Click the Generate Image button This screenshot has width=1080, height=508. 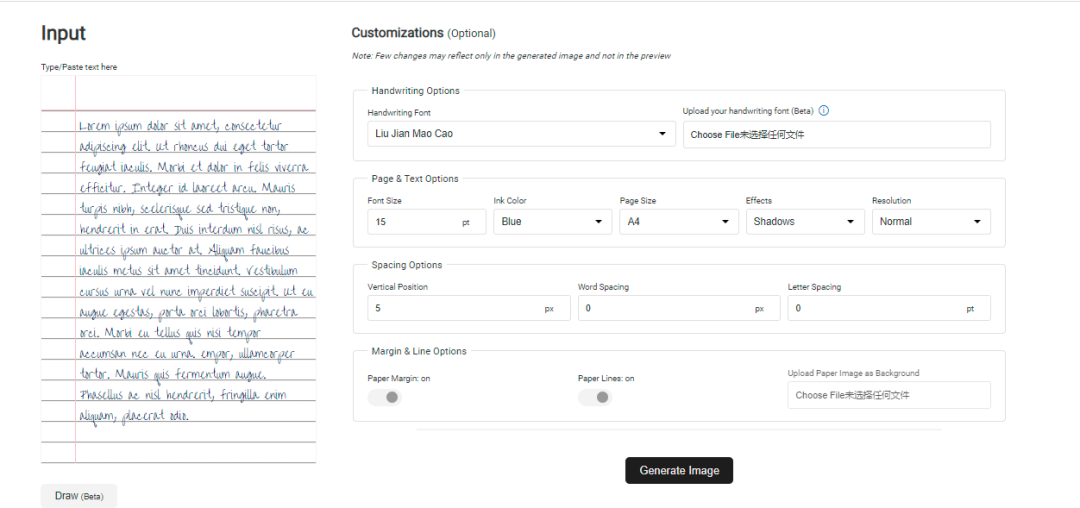679,470
